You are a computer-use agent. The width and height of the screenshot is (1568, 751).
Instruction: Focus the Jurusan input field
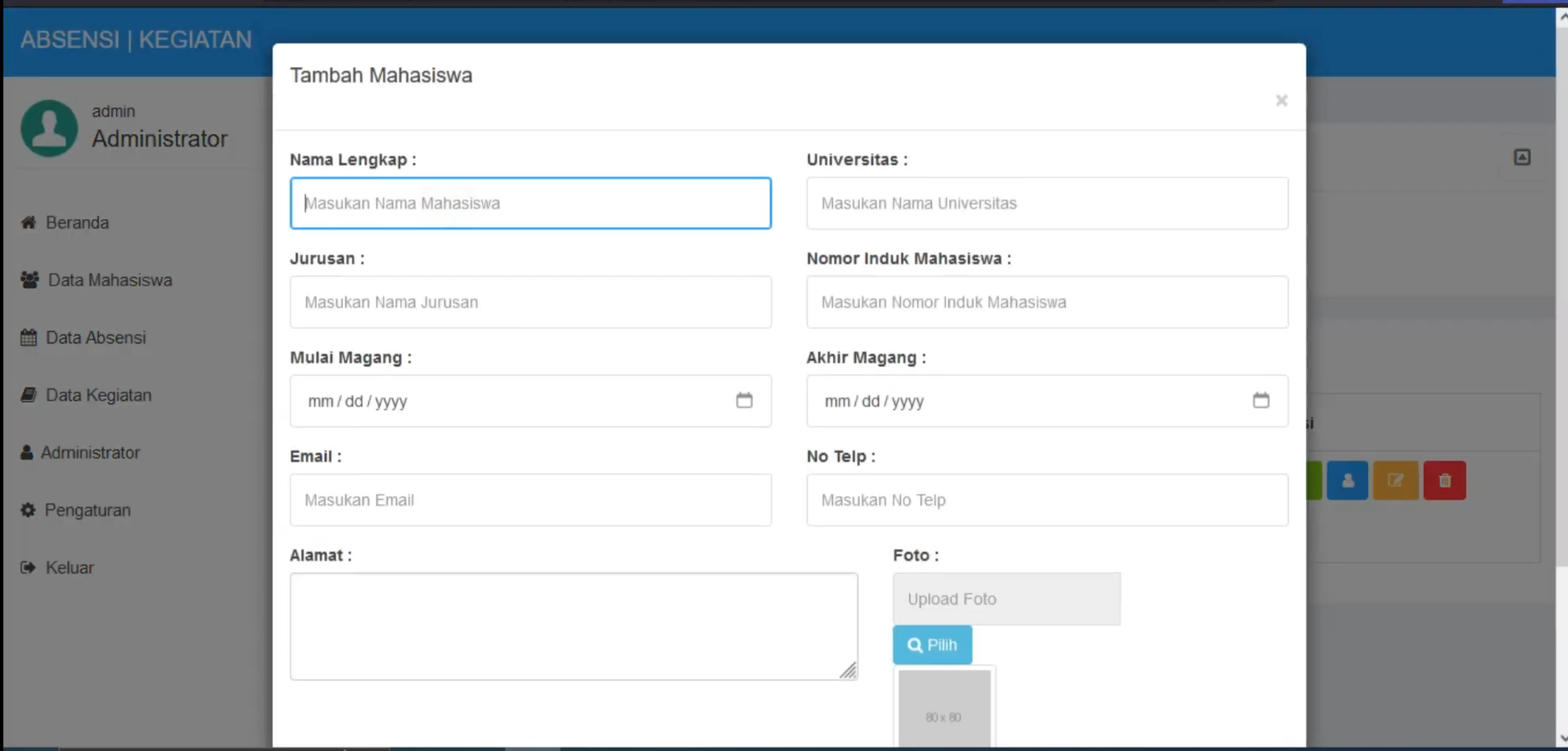click(531, 302)
